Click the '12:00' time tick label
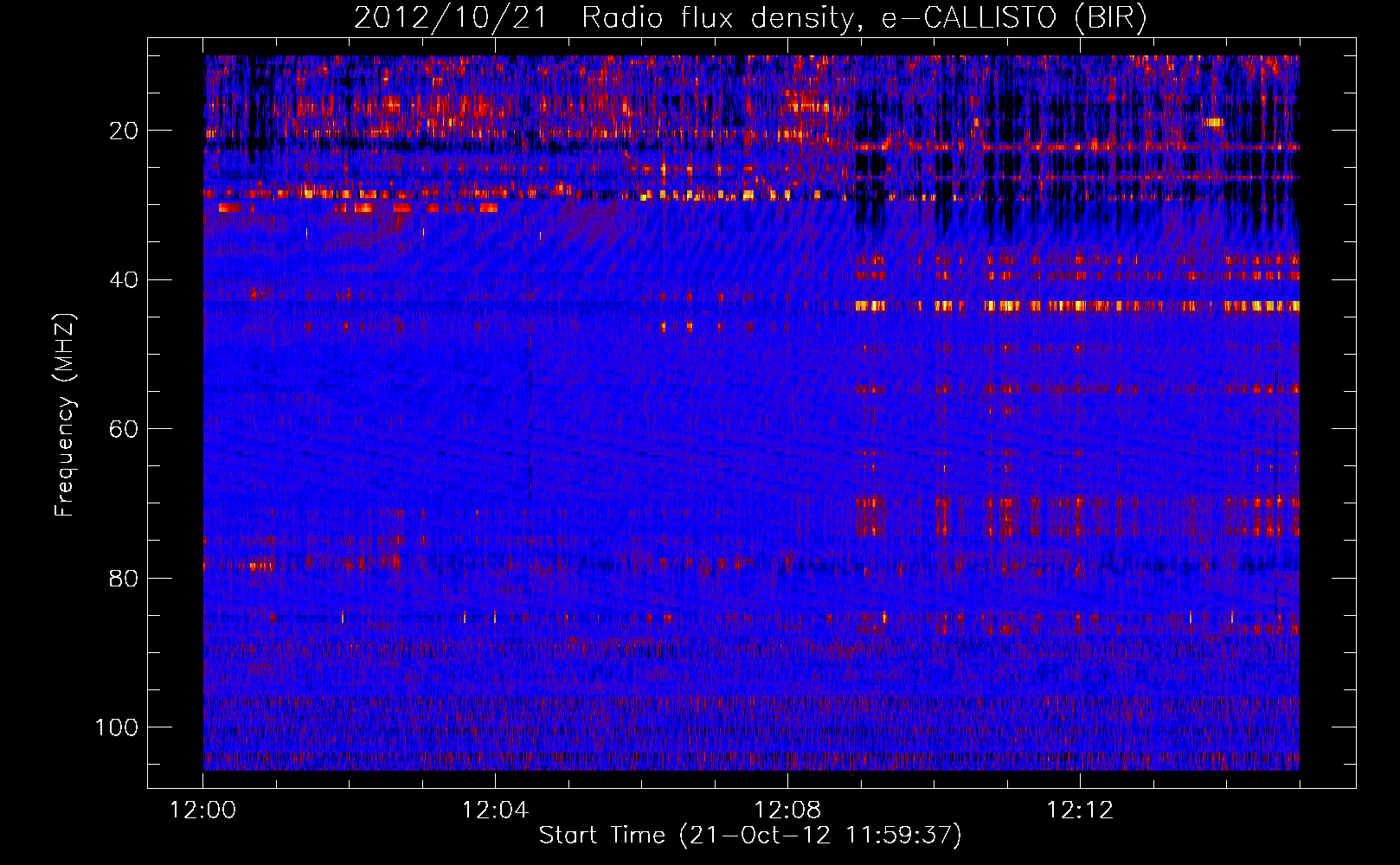The image size is (1400, 865). [x=202, y=811]
